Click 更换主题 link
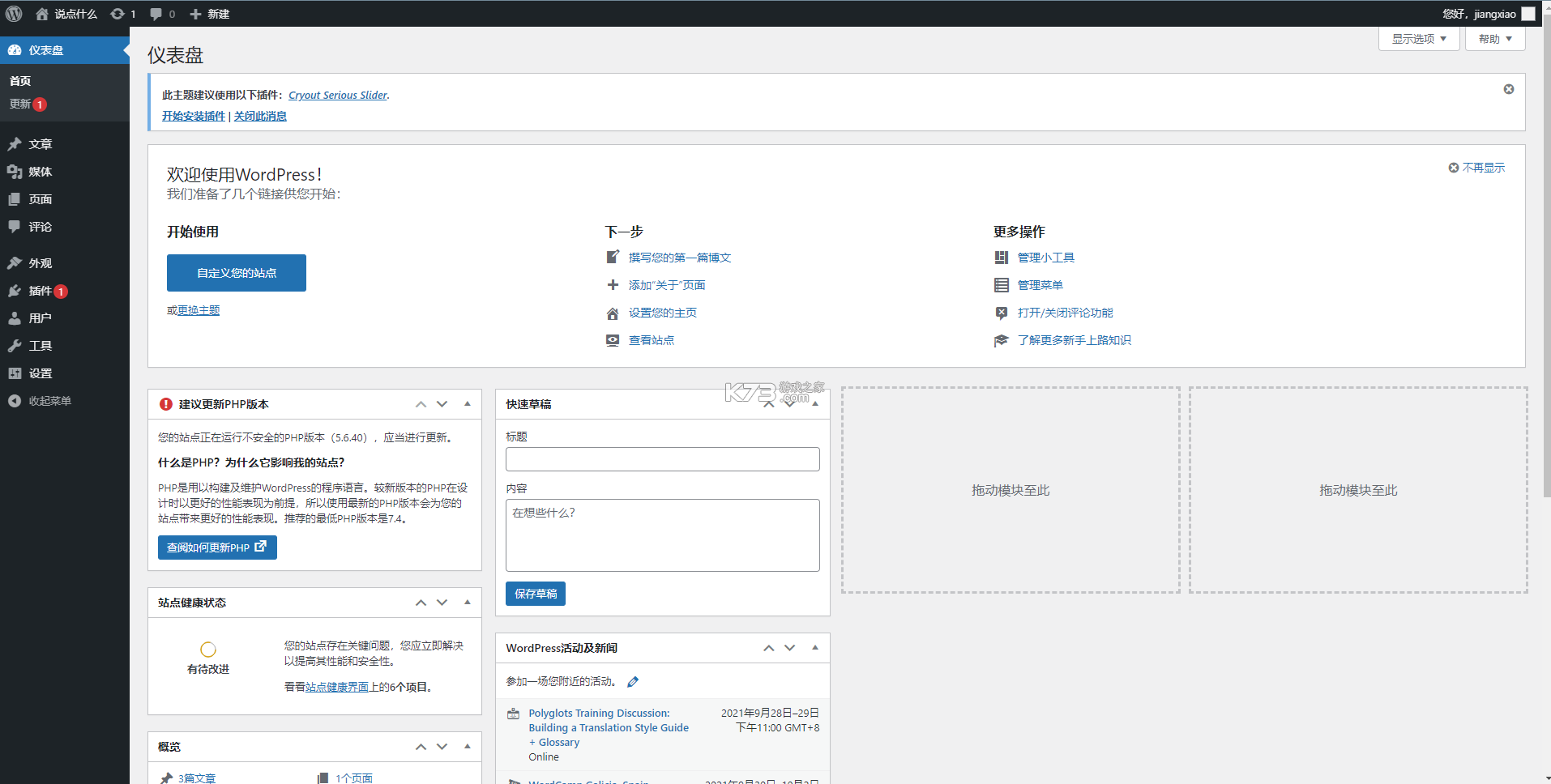 coord(199,310)
